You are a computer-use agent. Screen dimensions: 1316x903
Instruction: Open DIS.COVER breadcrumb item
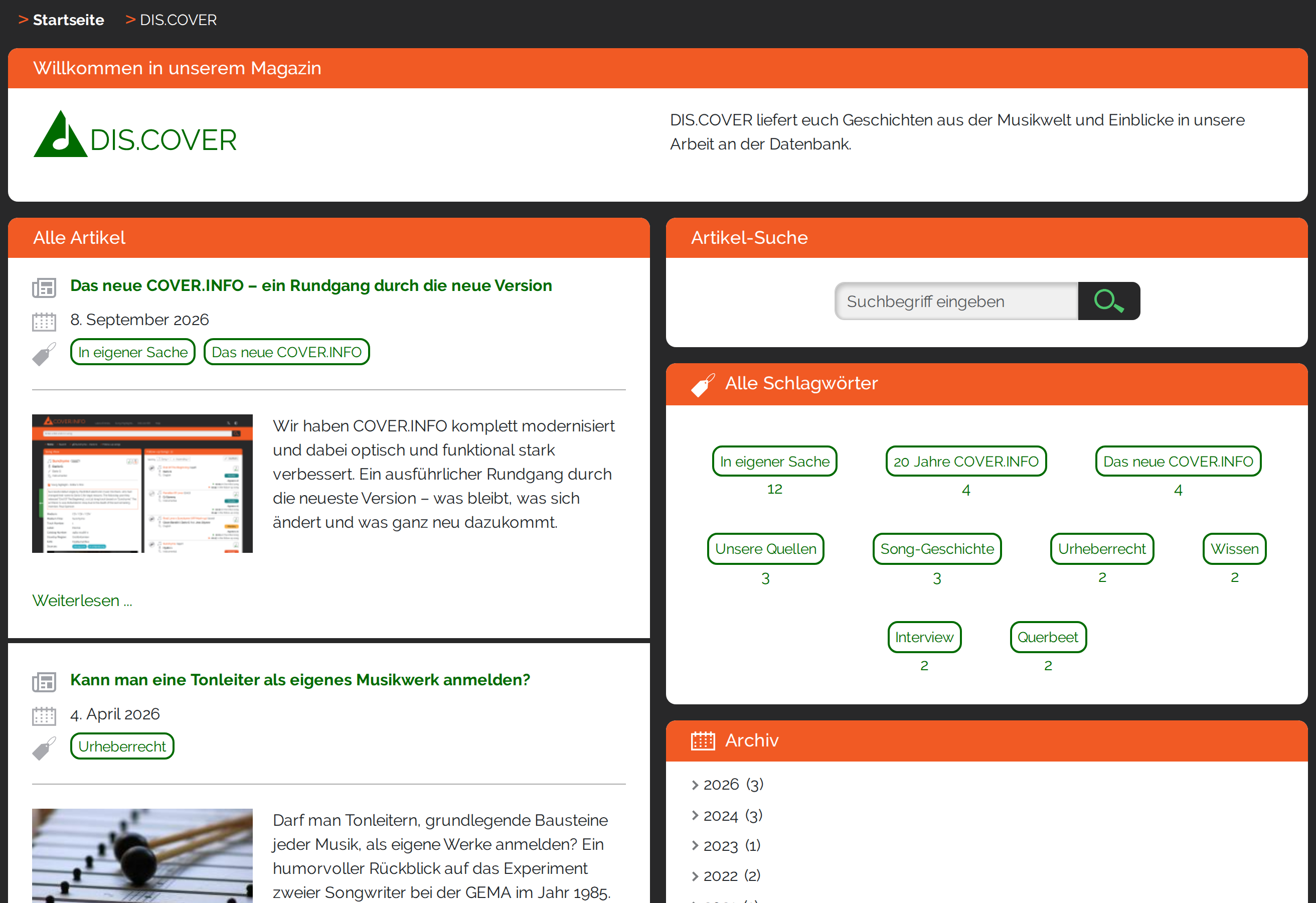coord(179,20)
